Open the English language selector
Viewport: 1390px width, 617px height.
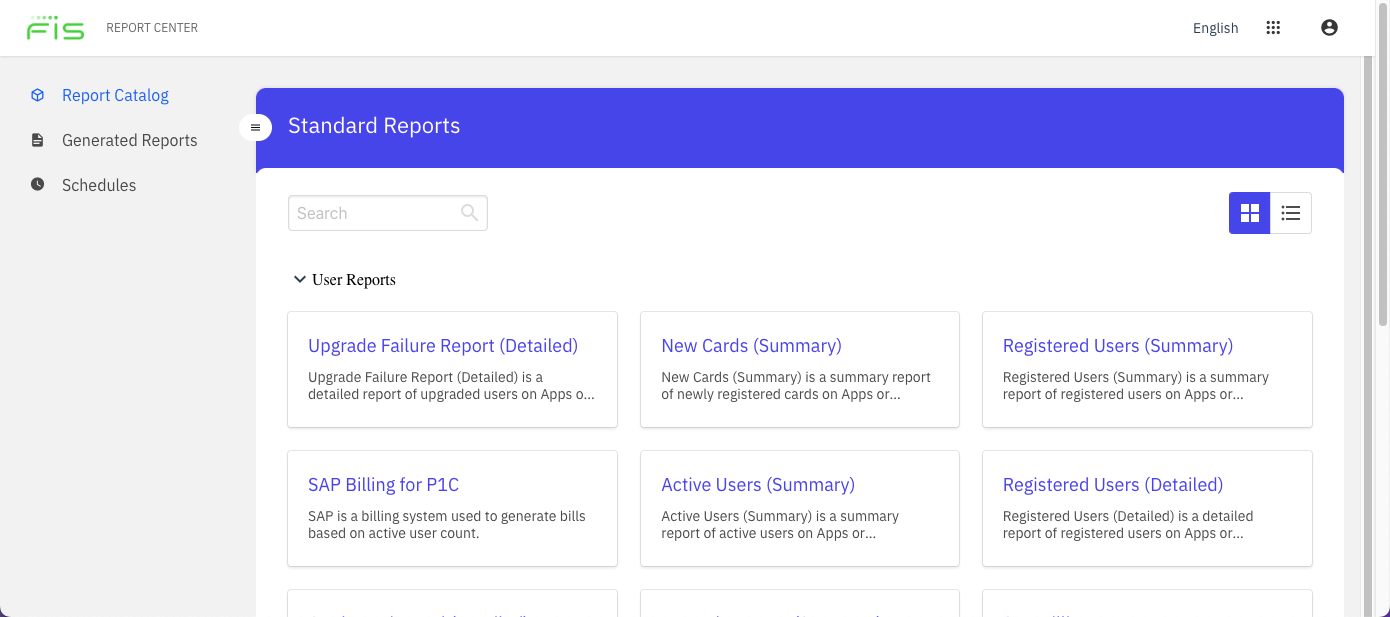[x=1215, y=27]
